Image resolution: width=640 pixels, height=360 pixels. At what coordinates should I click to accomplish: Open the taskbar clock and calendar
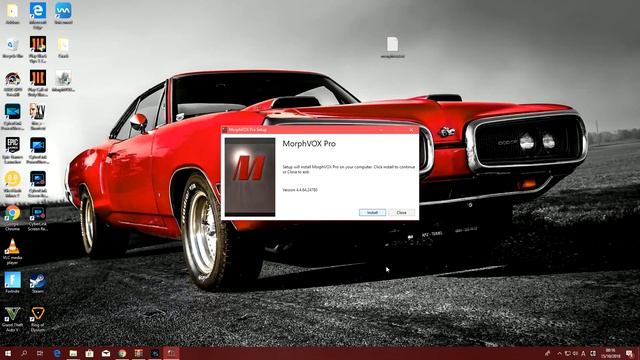coord(611,353)
